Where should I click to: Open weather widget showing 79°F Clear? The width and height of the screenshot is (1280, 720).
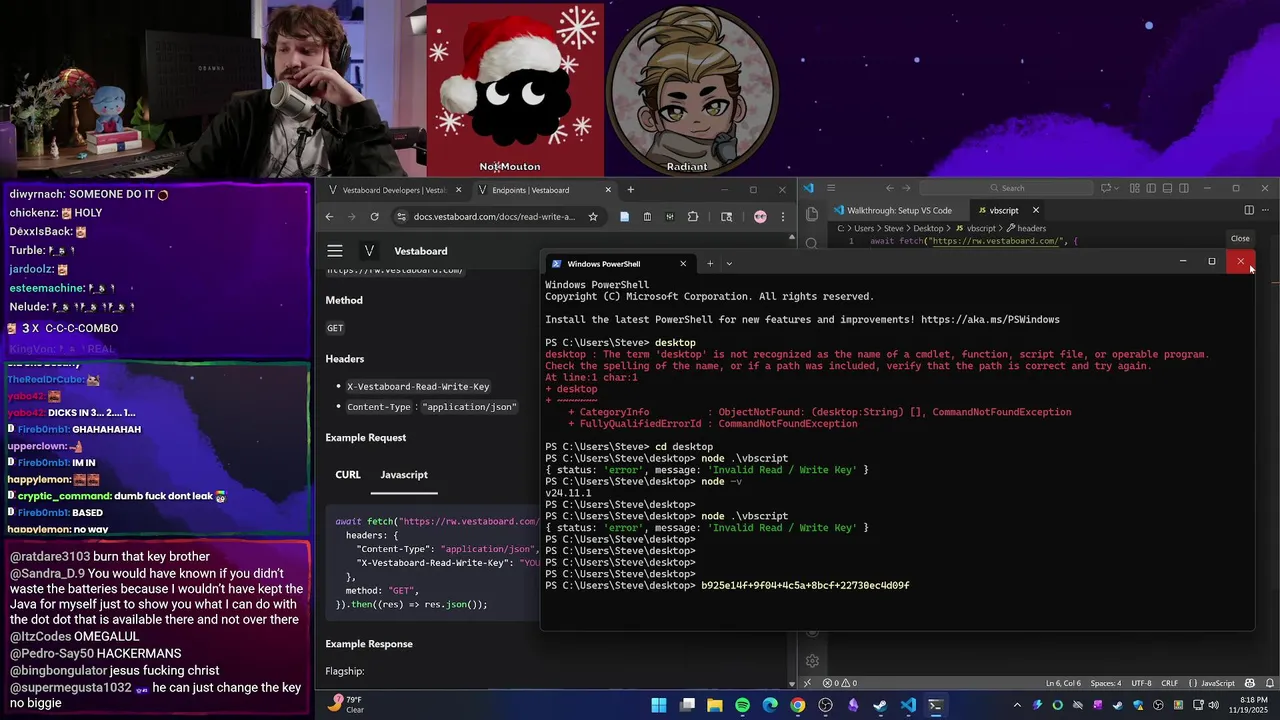pyautogui.click(x=346, y=704)
